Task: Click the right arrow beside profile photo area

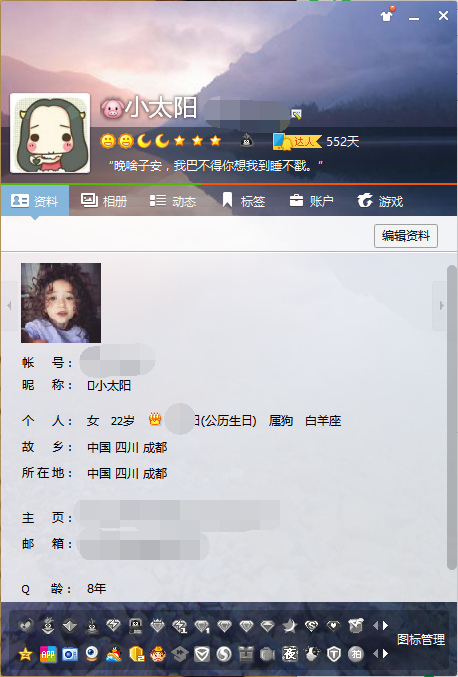Action: (441, 306)
